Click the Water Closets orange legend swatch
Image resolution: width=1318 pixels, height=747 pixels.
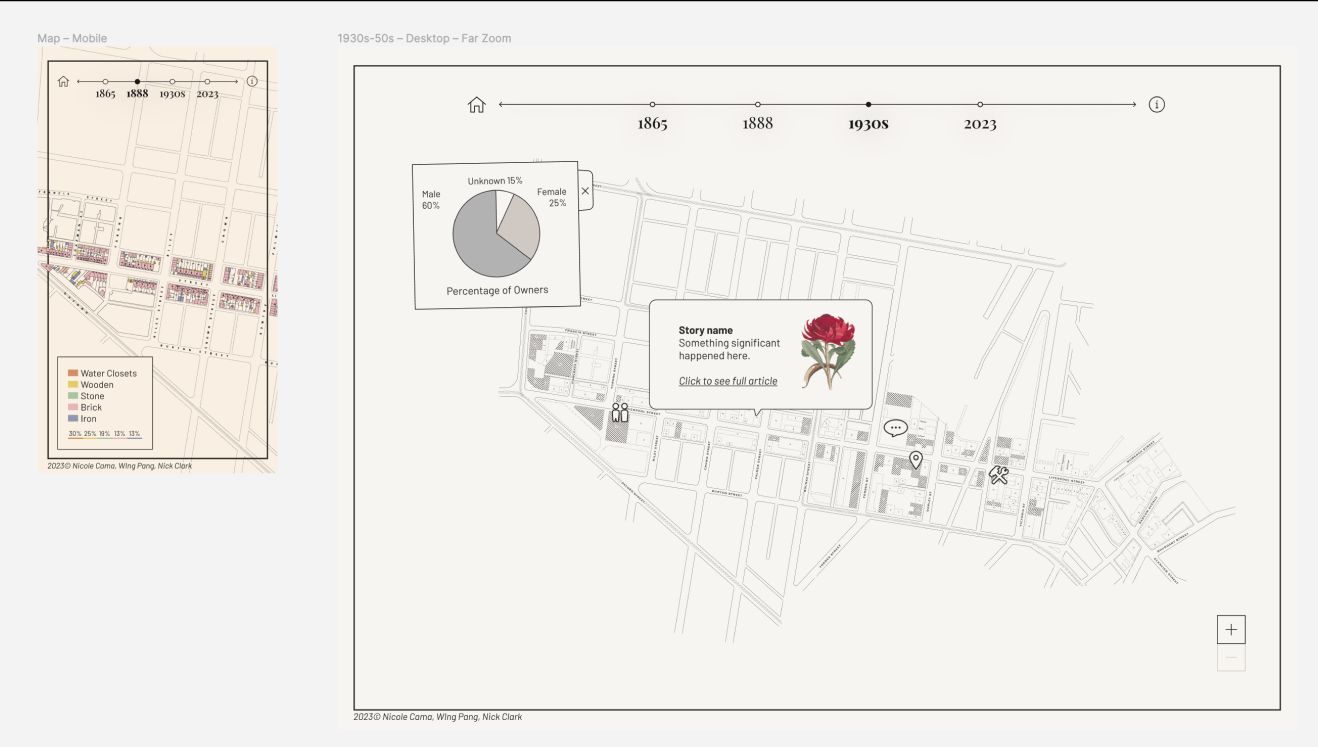click(x=73, y=372)
